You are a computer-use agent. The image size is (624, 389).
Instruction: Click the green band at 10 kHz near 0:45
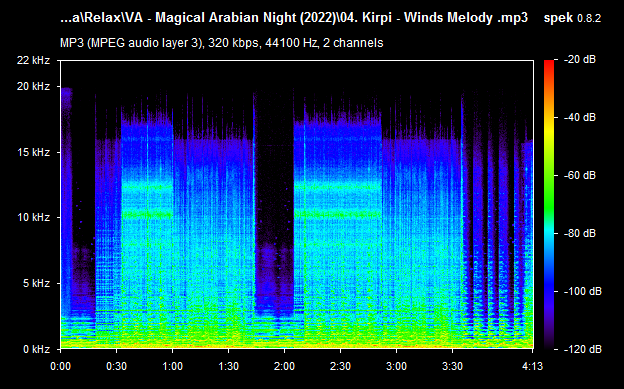[147, 215]
